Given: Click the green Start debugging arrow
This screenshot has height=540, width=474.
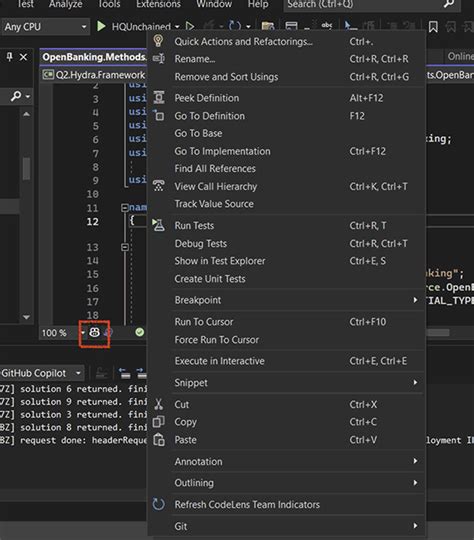Looking at the screenshot, I should pyautogui.click(x=101, y=26).
